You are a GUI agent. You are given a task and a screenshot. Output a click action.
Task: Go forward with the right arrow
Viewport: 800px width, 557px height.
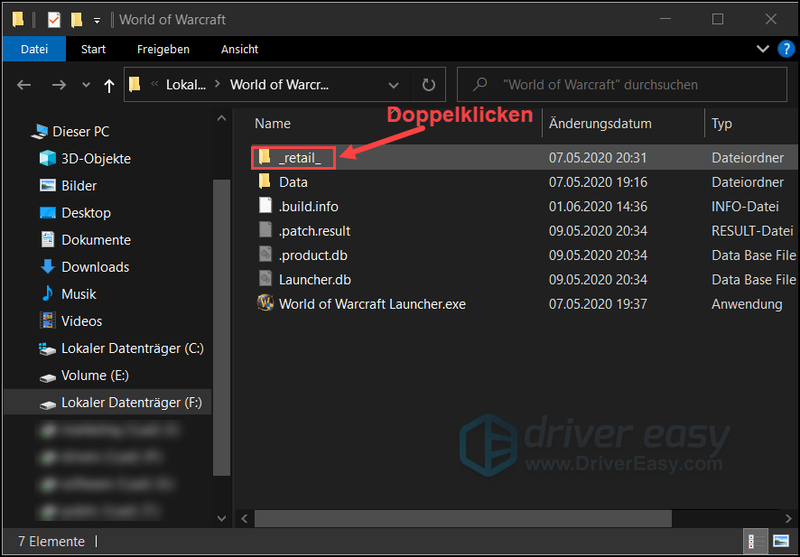(59, 85)
